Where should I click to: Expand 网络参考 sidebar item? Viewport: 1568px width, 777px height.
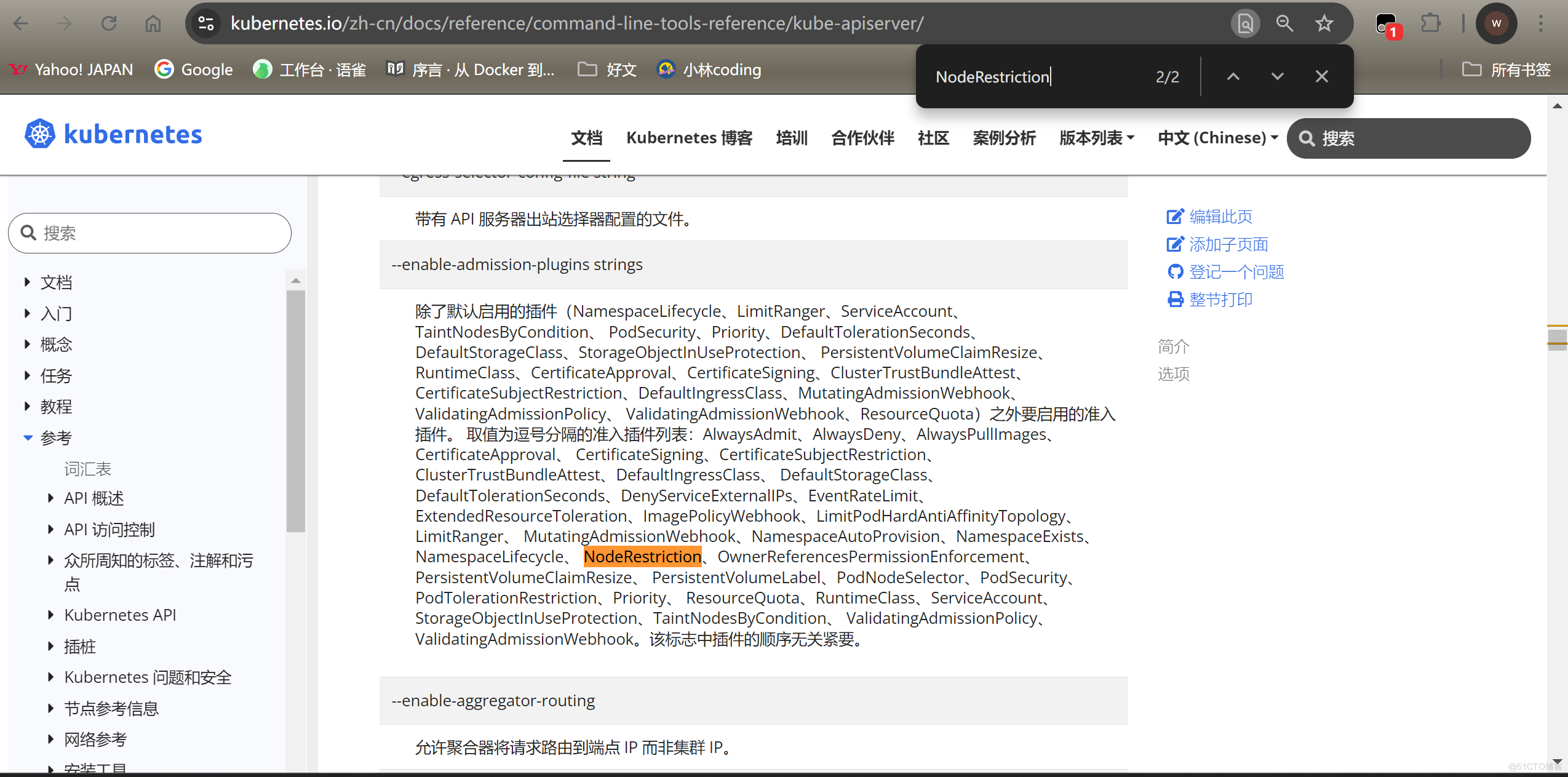point(51,739)
